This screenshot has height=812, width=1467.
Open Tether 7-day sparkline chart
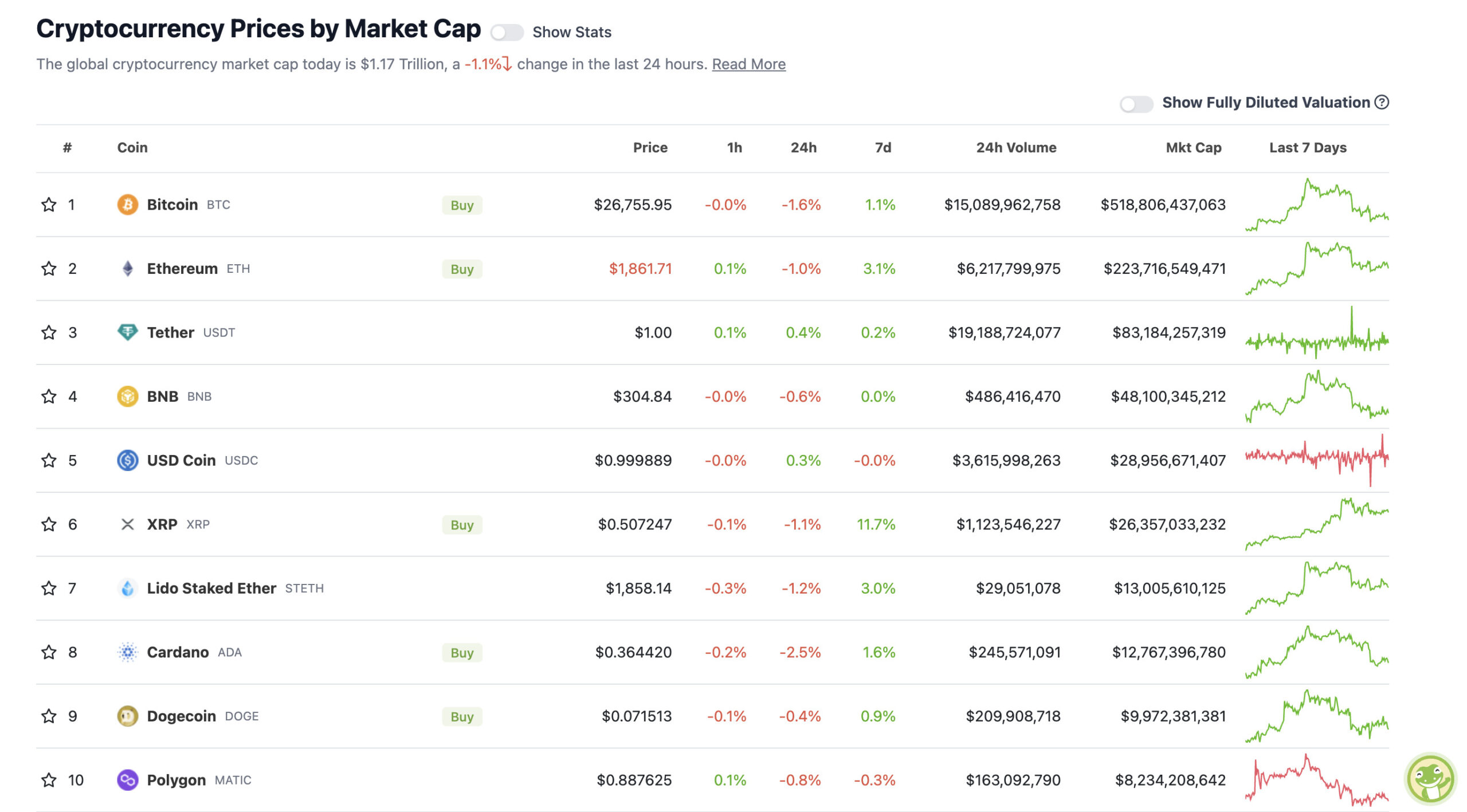[1317, 332]
